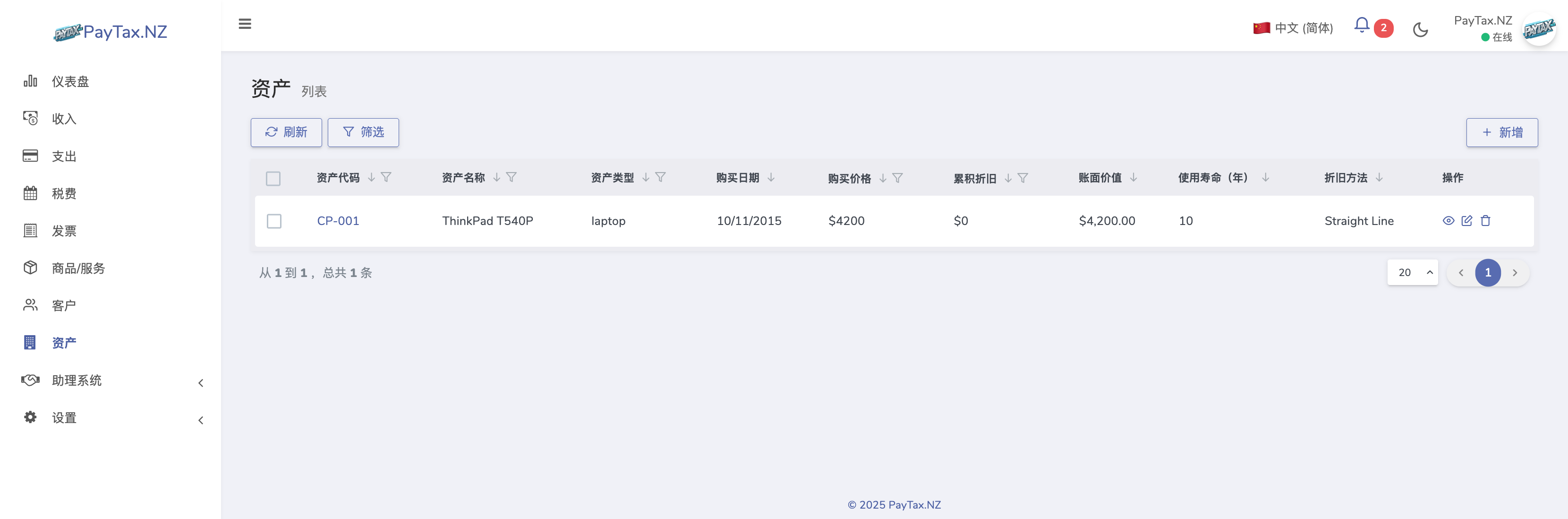Filter the 资产代码 column via funnel icon
Image resolution: width=1568 pixels, height=519 pixels.
pyautogui.click(x=386, y=177)
